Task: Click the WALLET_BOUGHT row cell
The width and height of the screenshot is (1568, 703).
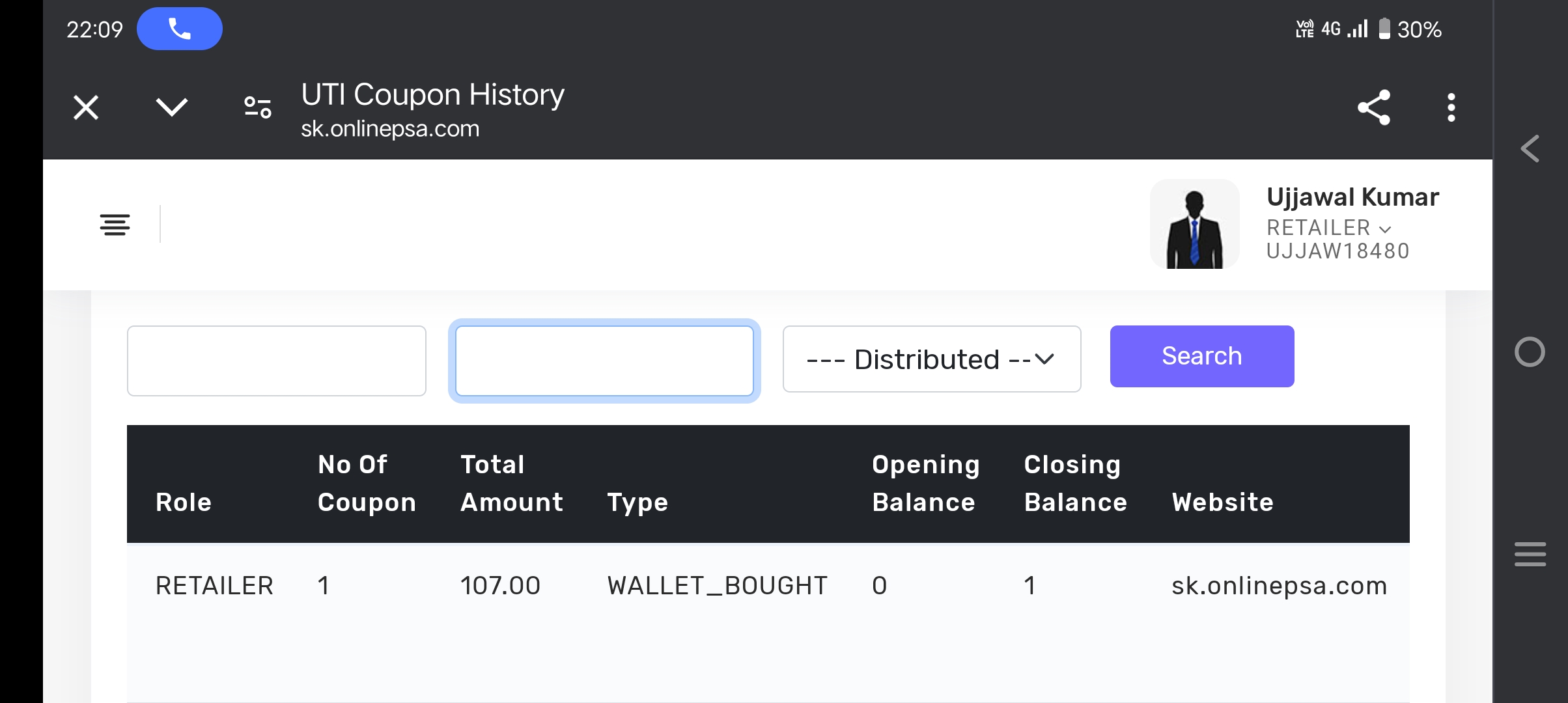Action: [717, 586]
